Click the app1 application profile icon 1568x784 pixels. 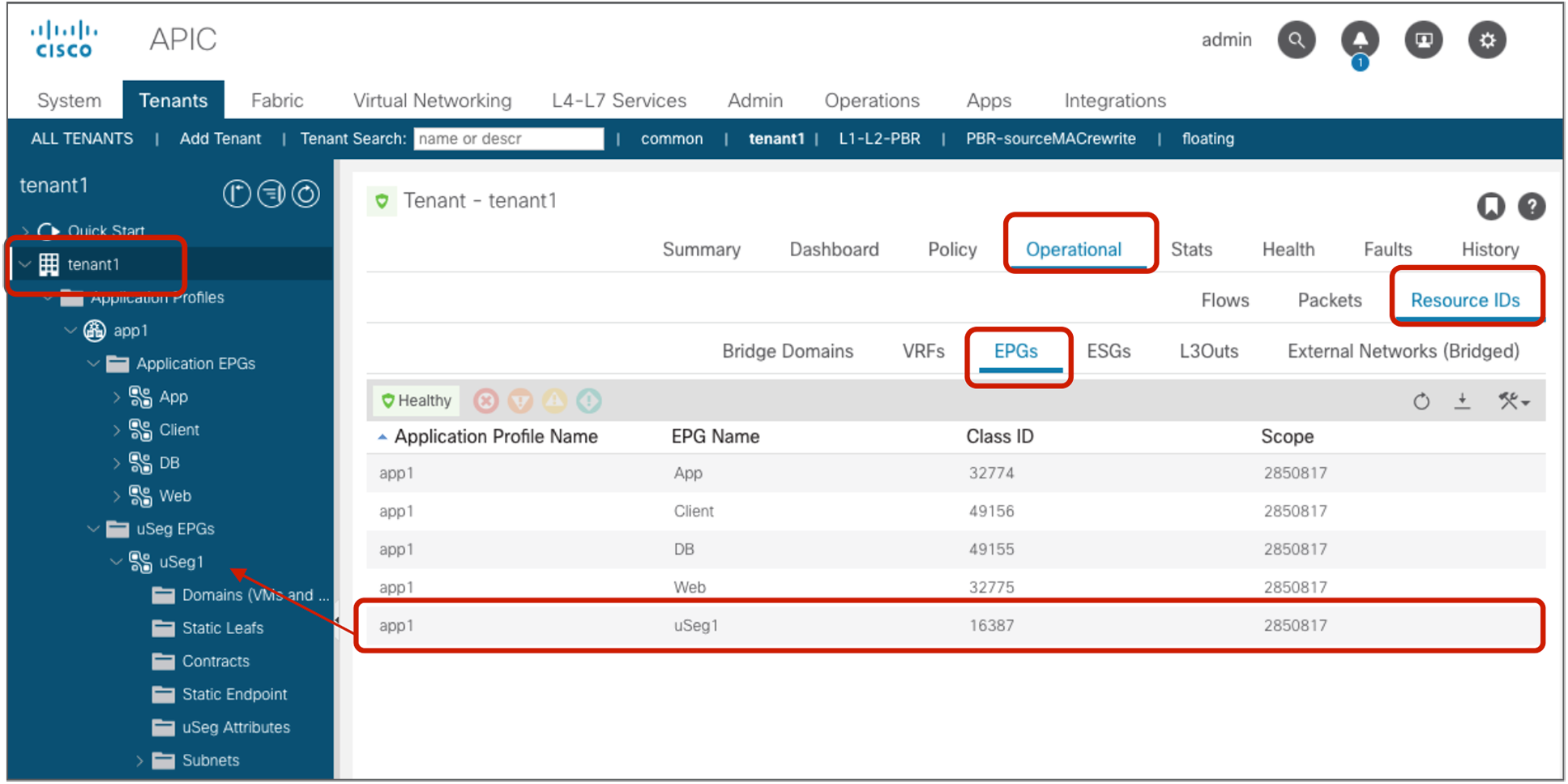95,331
